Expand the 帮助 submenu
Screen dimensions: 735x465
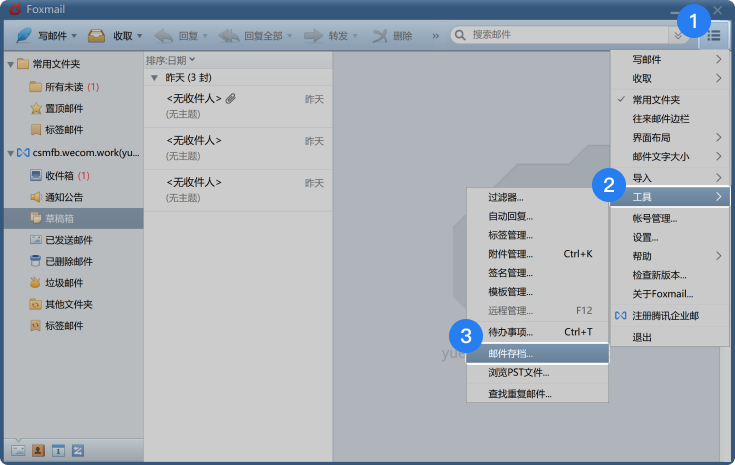tap(670, 256)
